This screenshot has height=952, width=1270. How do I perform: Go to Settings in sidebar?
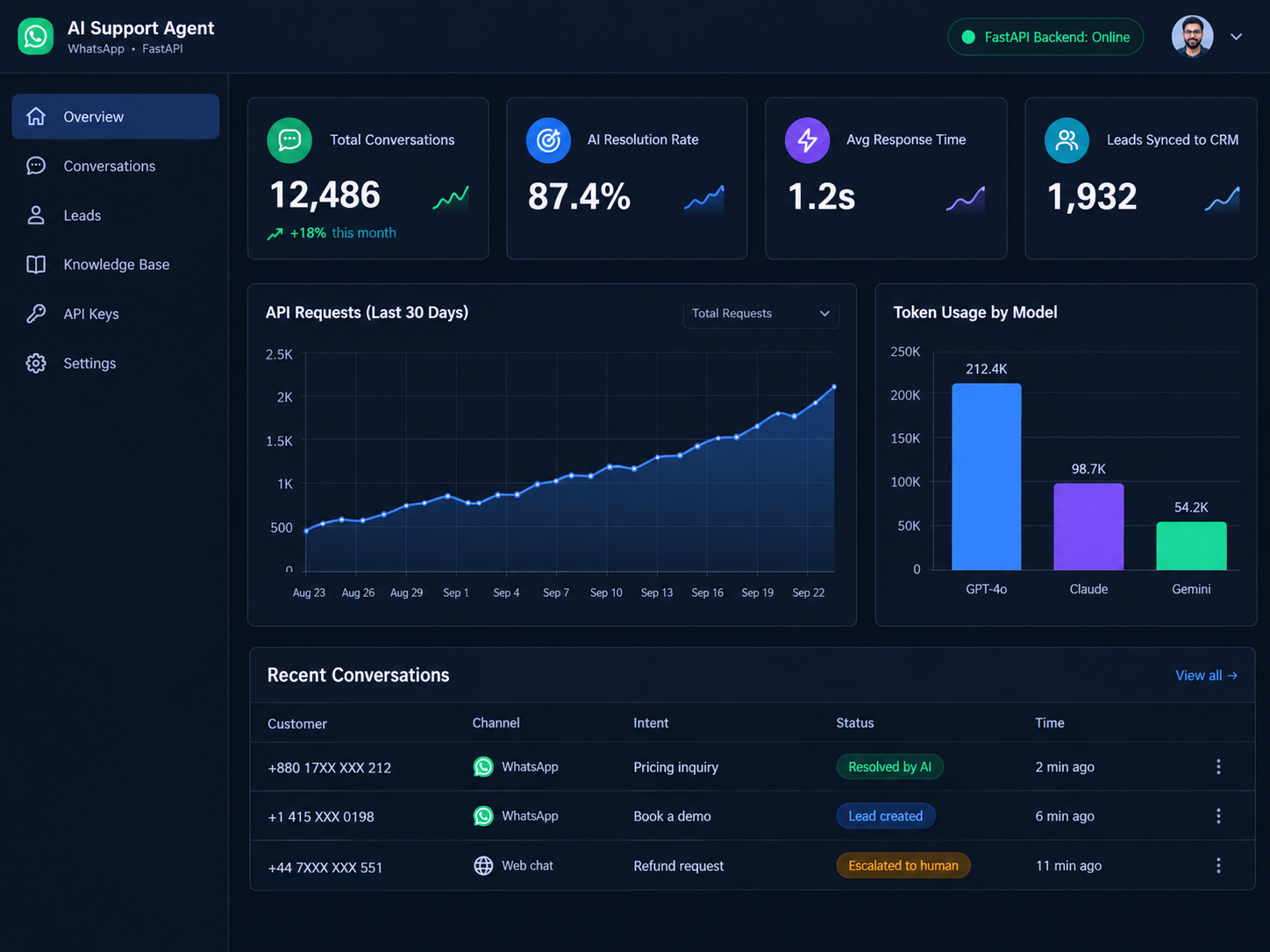(x=116, y=363)
